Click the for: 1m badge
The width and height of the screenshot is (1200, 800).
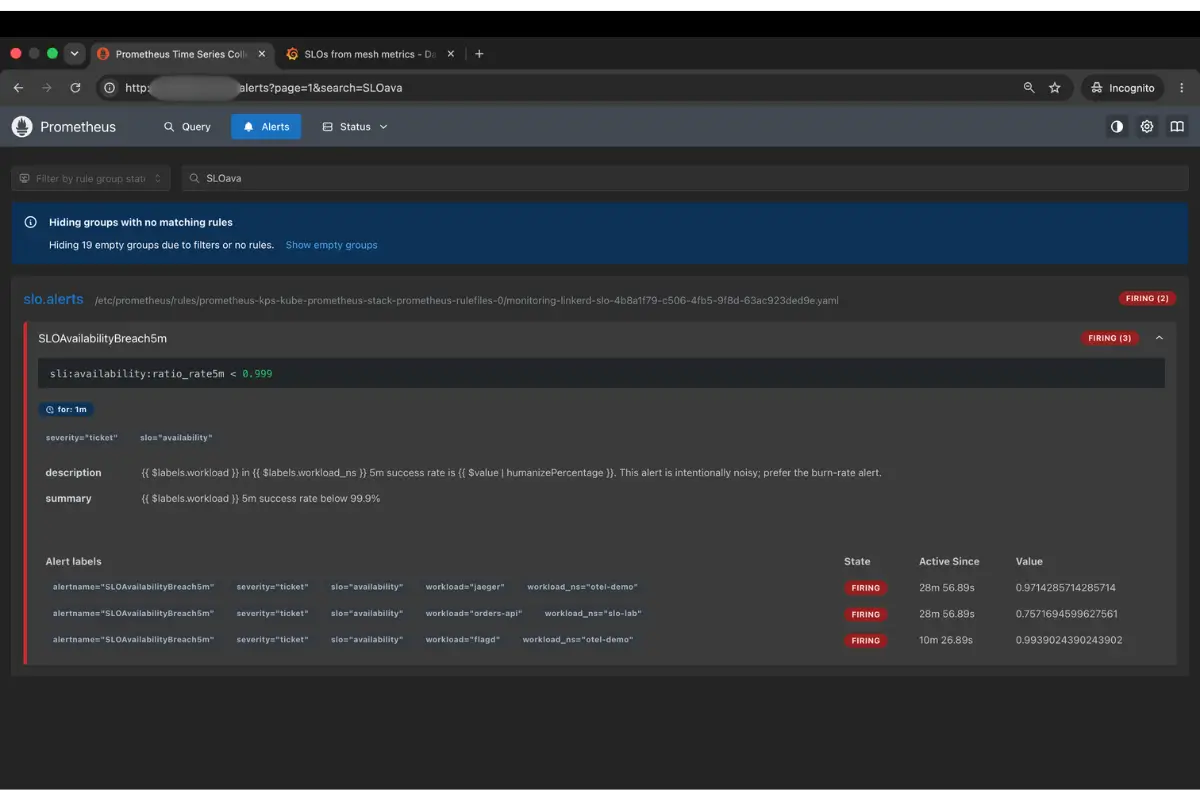pyautogui.click(x=67, y=409)
